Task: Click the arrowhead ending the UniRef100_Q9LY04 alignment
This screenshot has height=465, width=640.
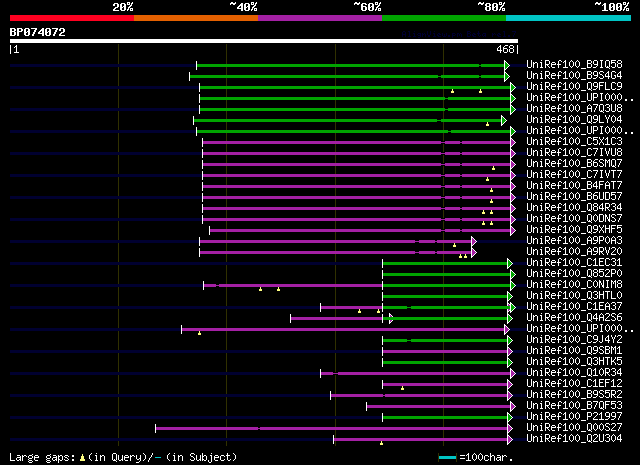Action: click(504, 120)
